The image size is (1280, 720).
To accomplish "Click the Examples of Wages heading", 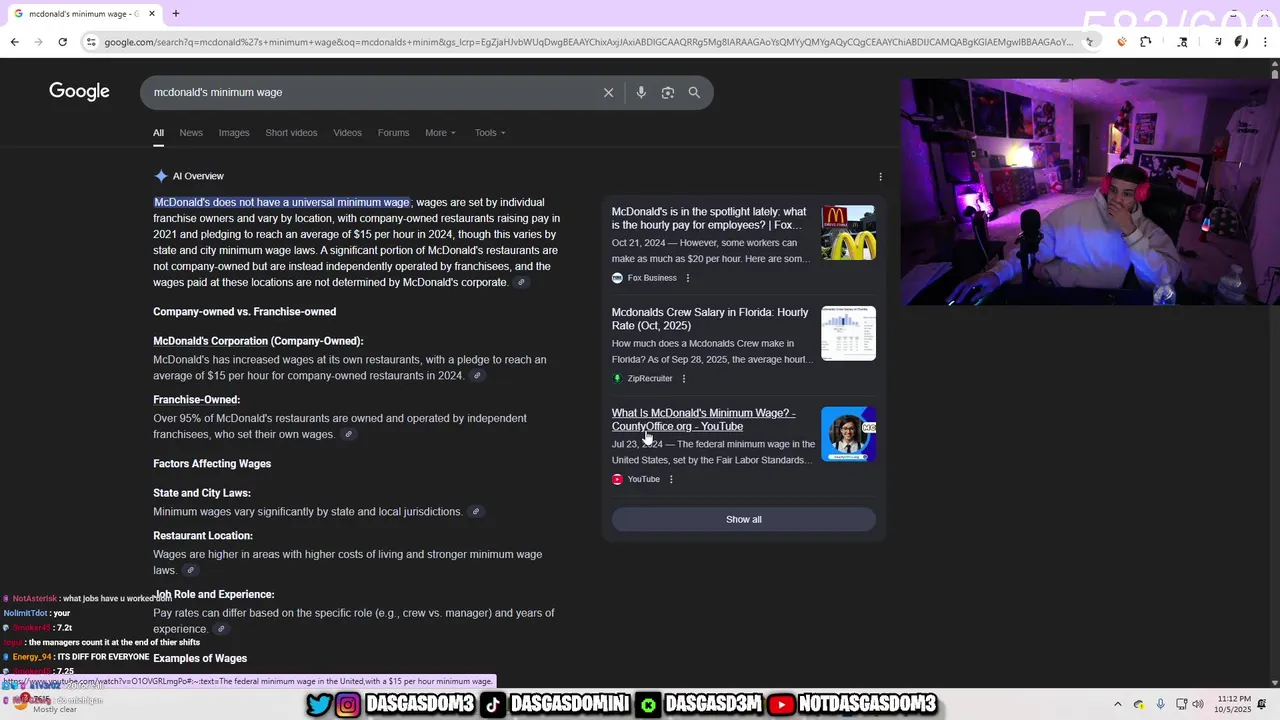I will click(200, 659).
